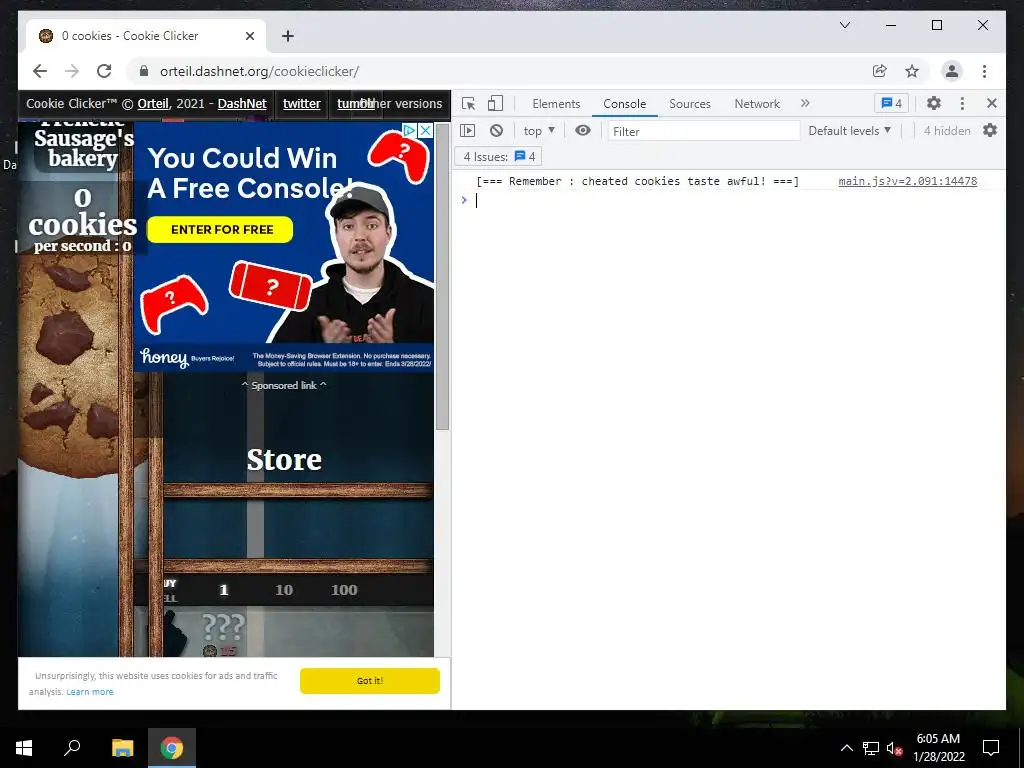Open File Explorer from the taskbar
The width and height of the screenshot is (1024, 768).
(122, 748)
